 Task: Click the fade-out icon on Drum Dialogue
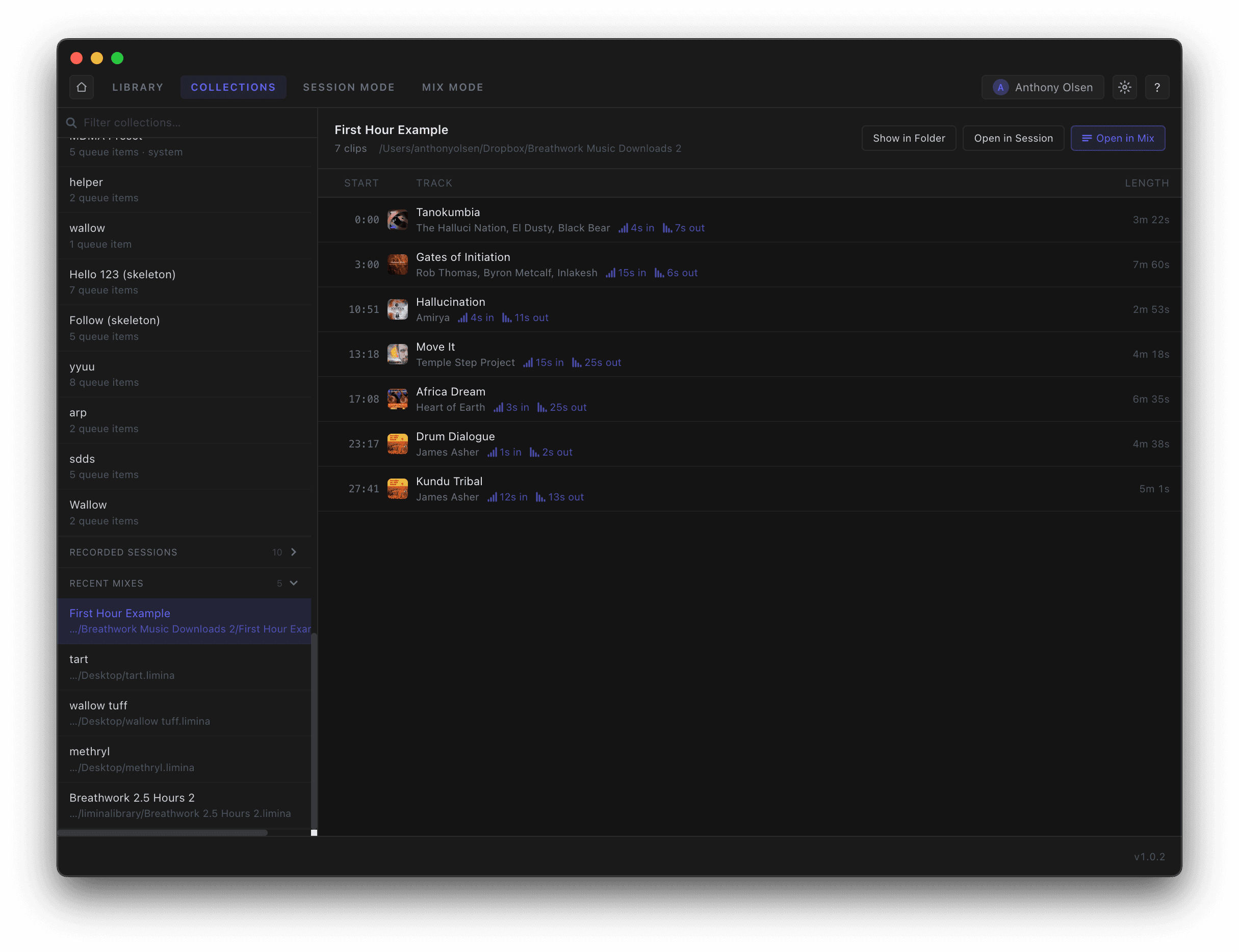pyautogui.click(x=534, y=452)
